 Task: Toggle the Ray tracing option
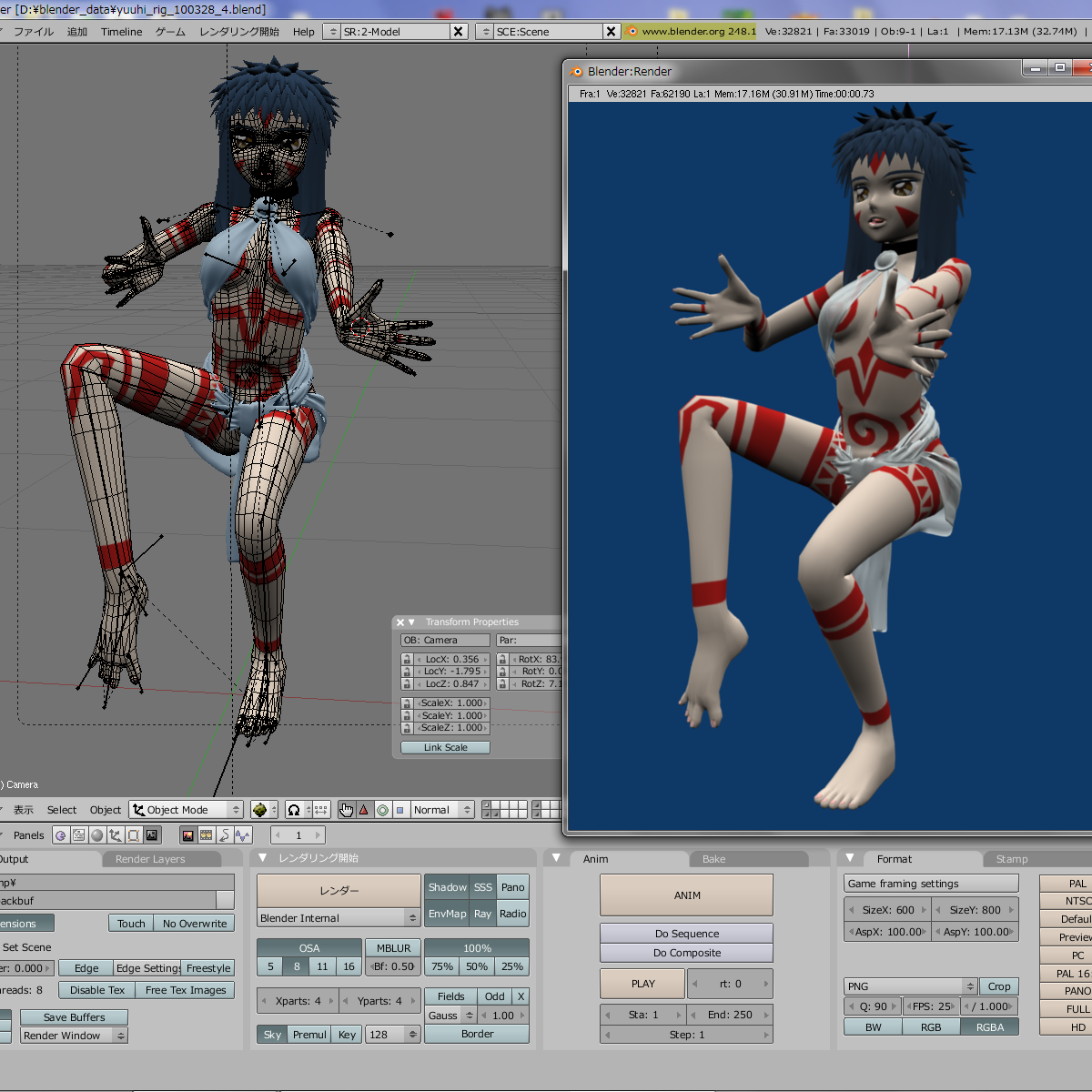pos(483,914)
